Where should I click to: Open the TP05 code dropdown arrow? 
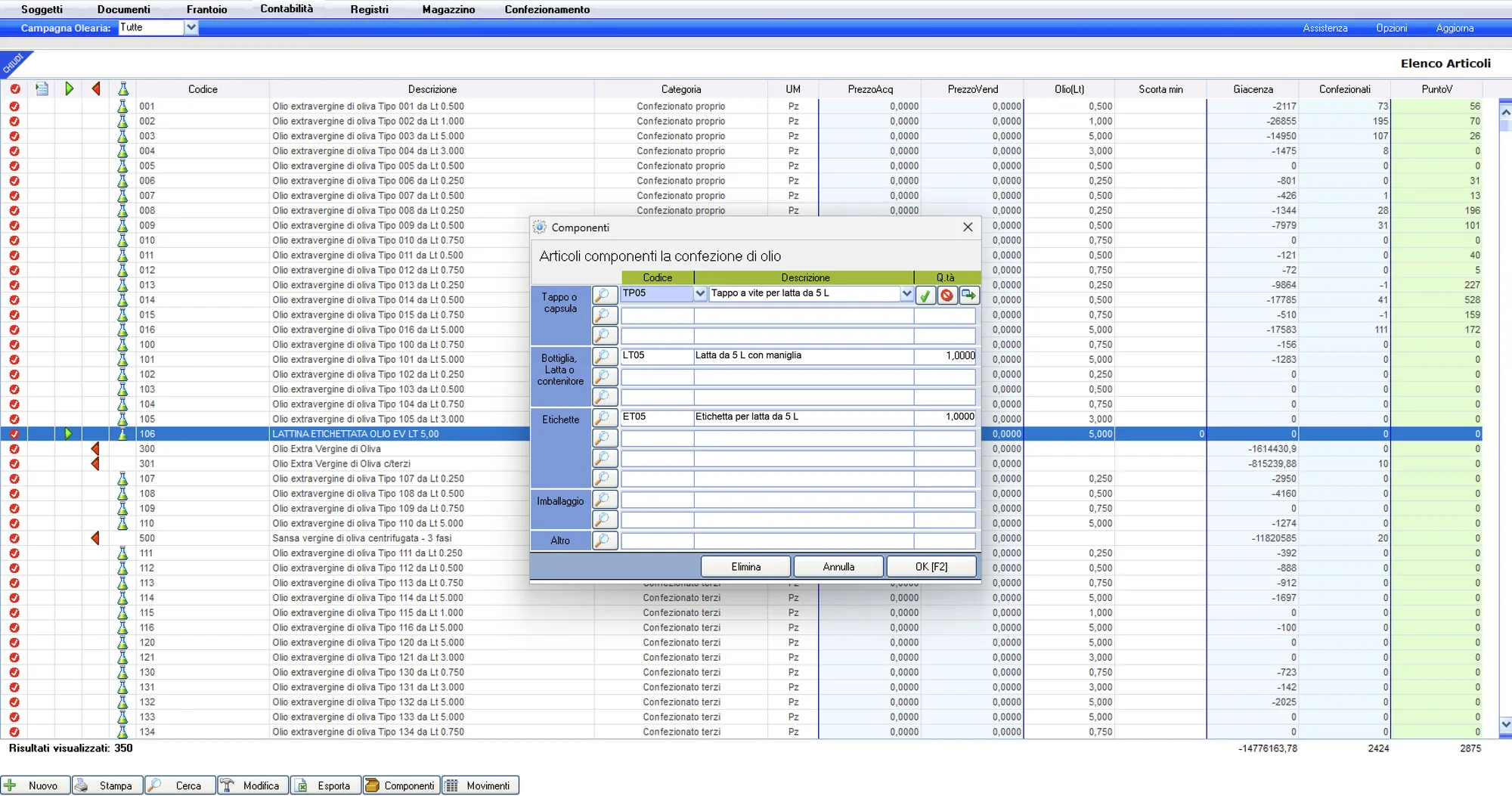[700, 293]
